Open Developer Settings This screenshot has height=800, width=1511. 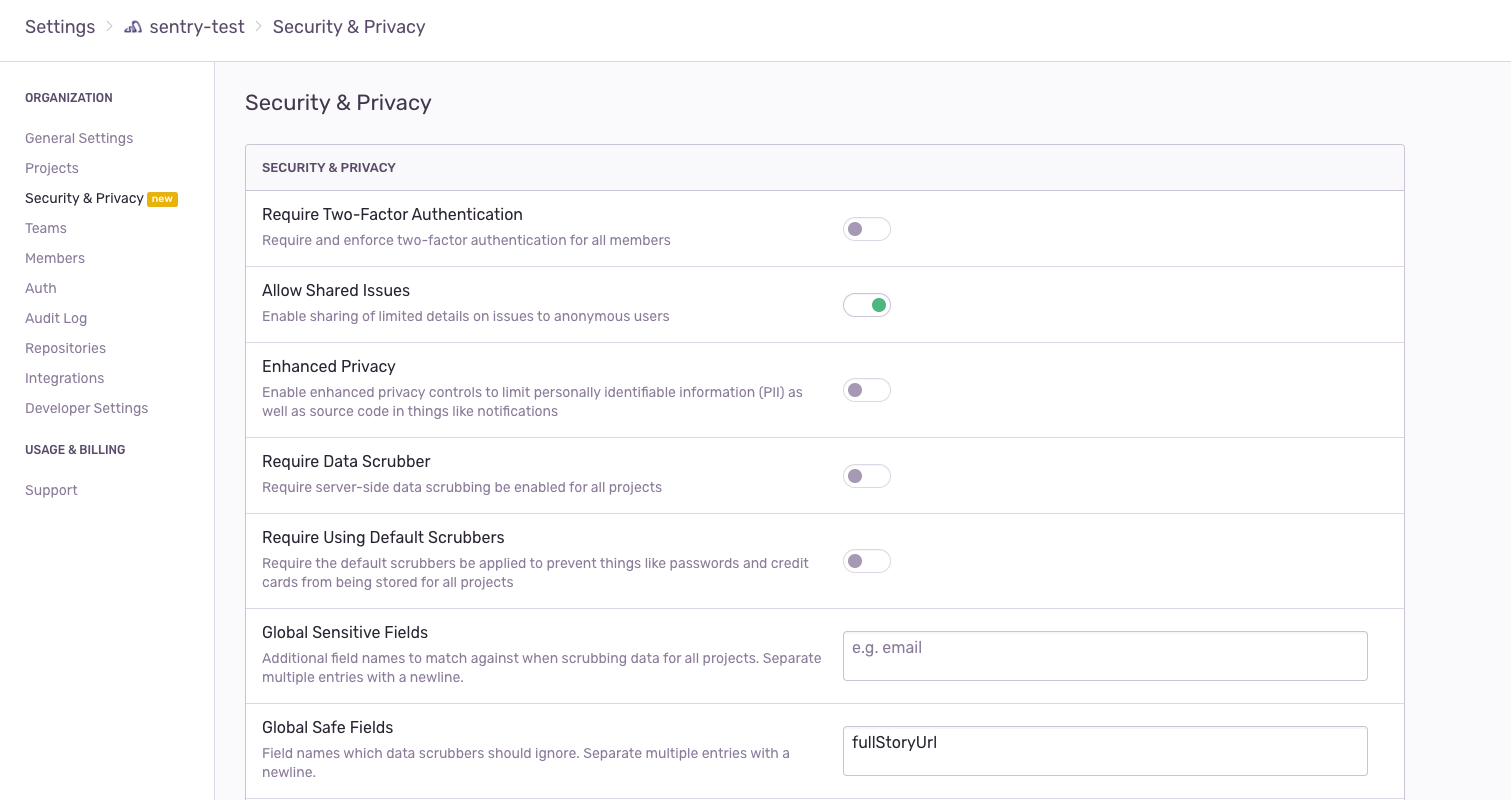point(86,408)
